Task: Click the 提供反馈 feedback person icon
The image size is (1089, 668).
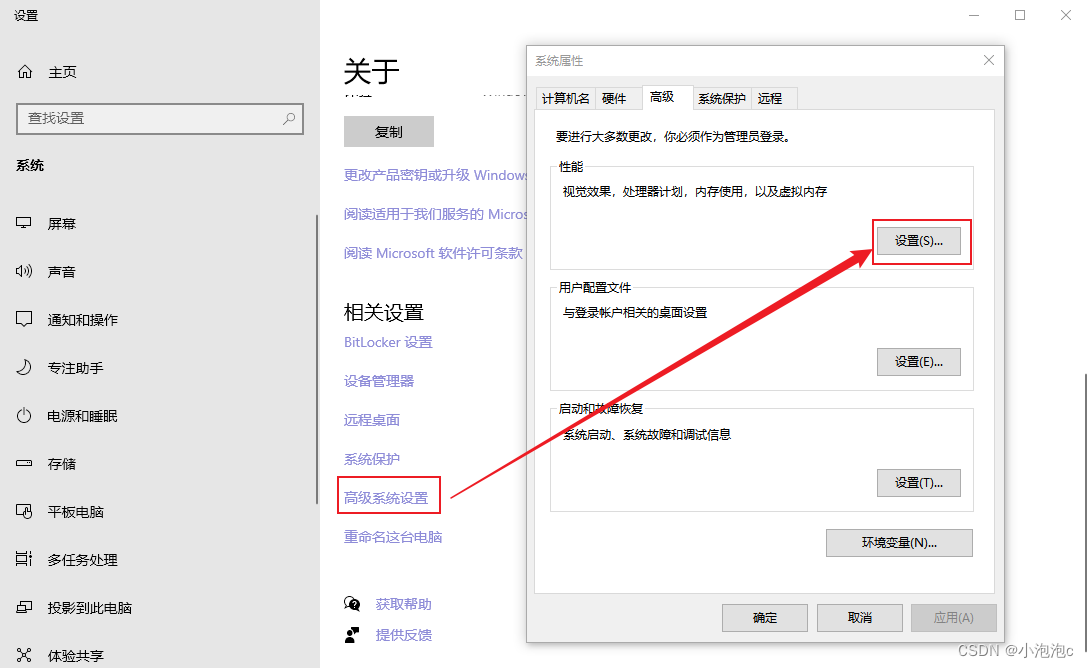Action: (352, 634)
